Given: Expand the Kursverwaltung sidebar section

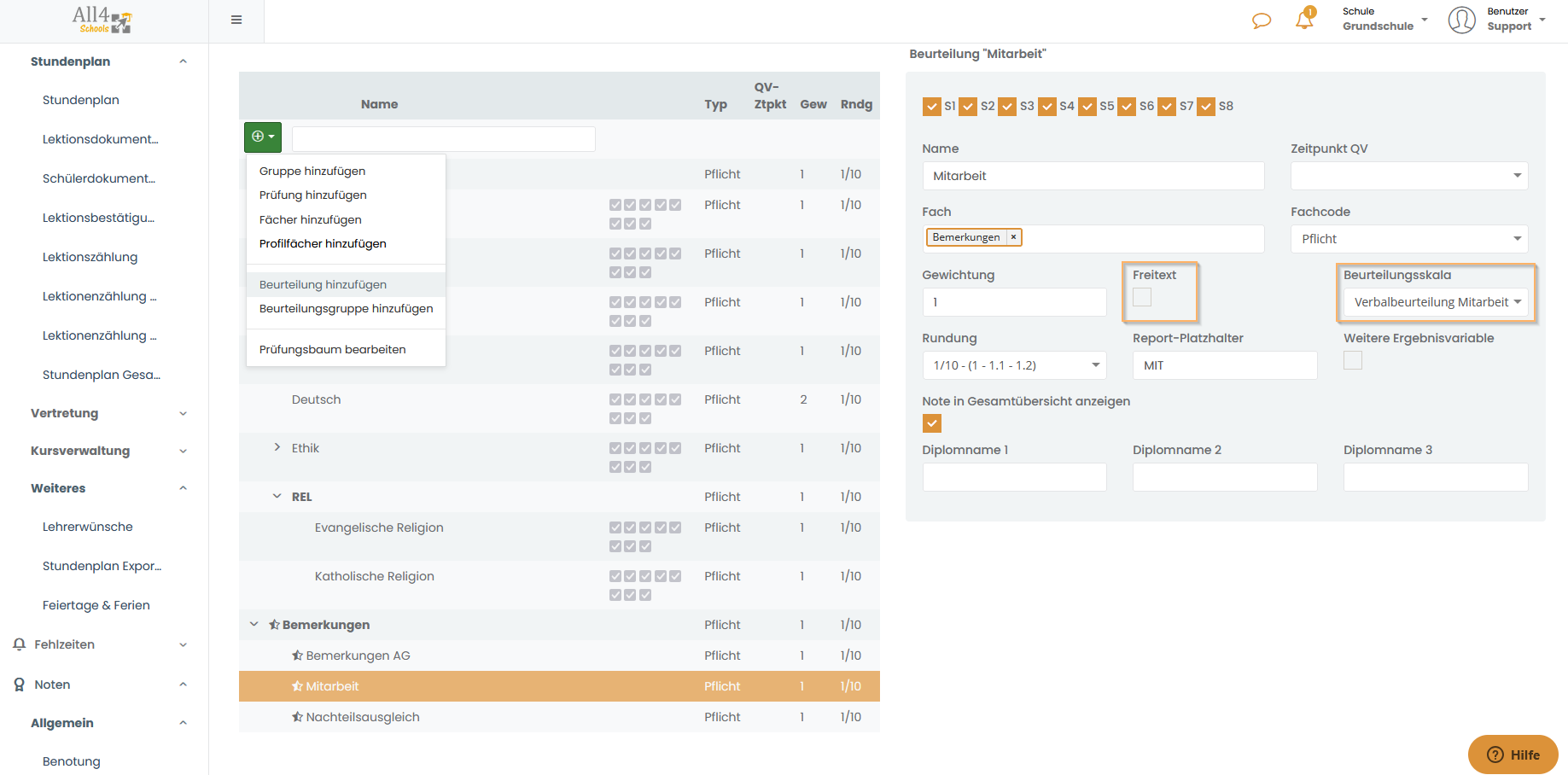Looking at the screenshot, I should [x=183, y=451].
